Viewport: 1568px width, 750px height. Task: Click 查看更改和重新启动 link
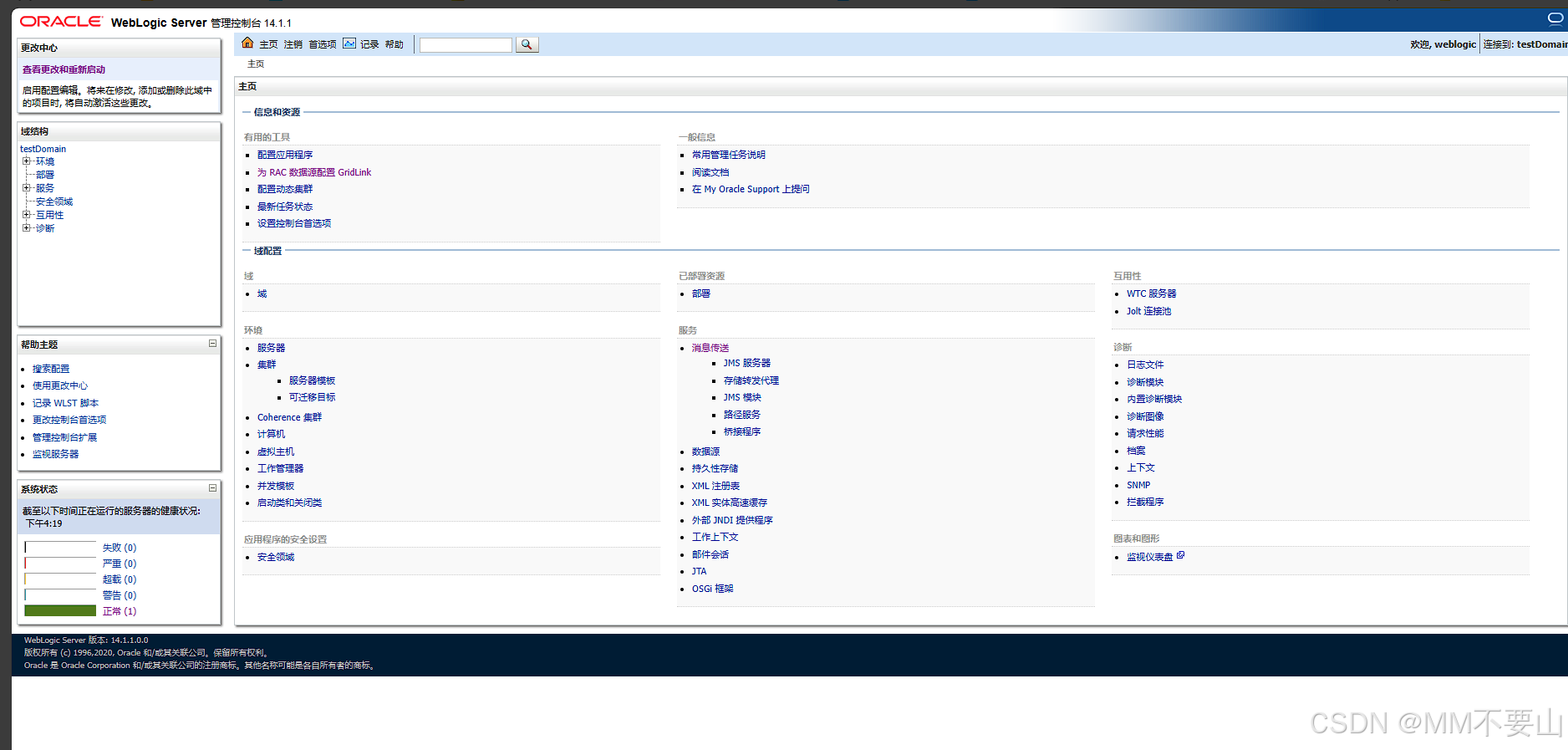coord(64,69)
